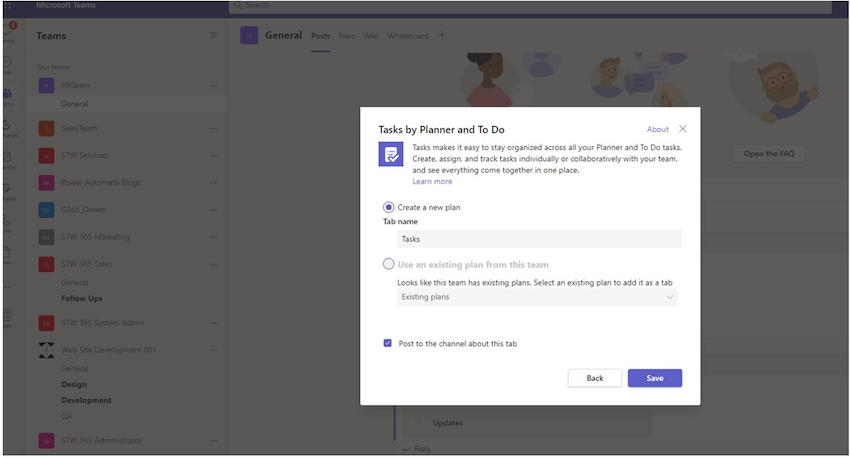Click the Save button
Screen dimensions: 850x458
[655, 378]
